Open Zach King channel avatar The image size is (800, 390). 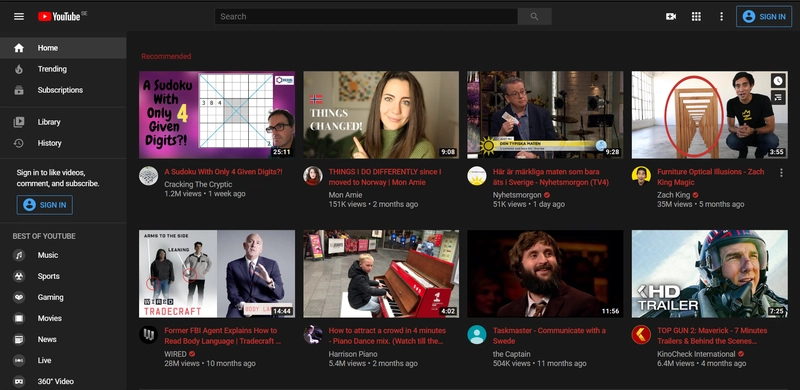[641, 176]
